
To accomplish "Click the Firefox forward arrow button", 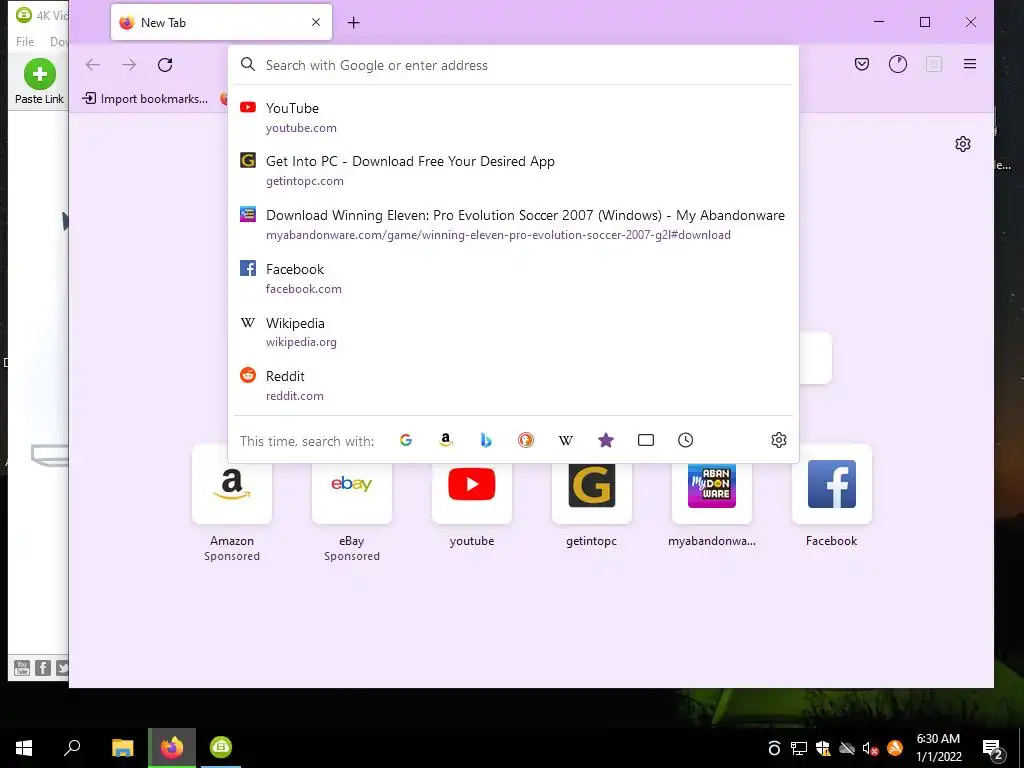I will coord(129,65).
